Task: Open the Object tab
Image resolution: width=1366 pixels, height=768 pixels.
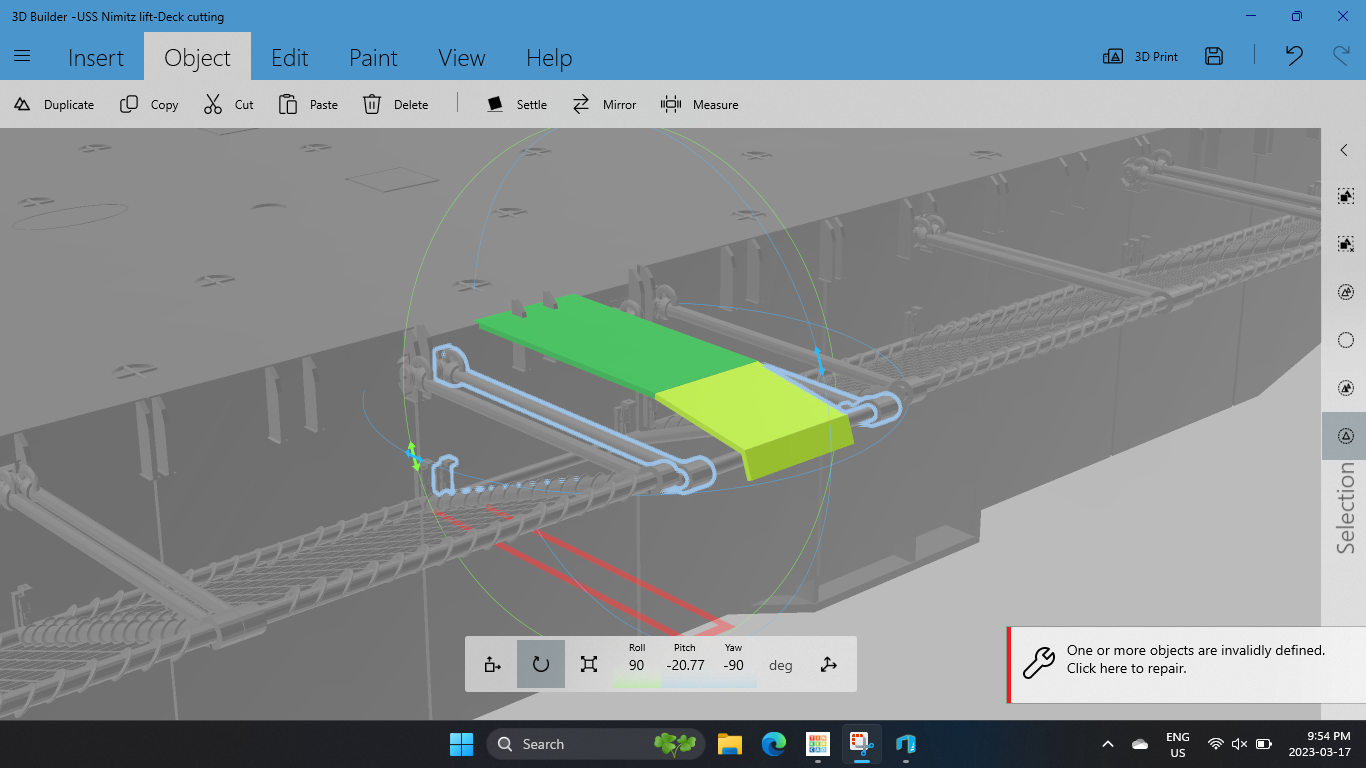Action: click(x=197, y=58)
